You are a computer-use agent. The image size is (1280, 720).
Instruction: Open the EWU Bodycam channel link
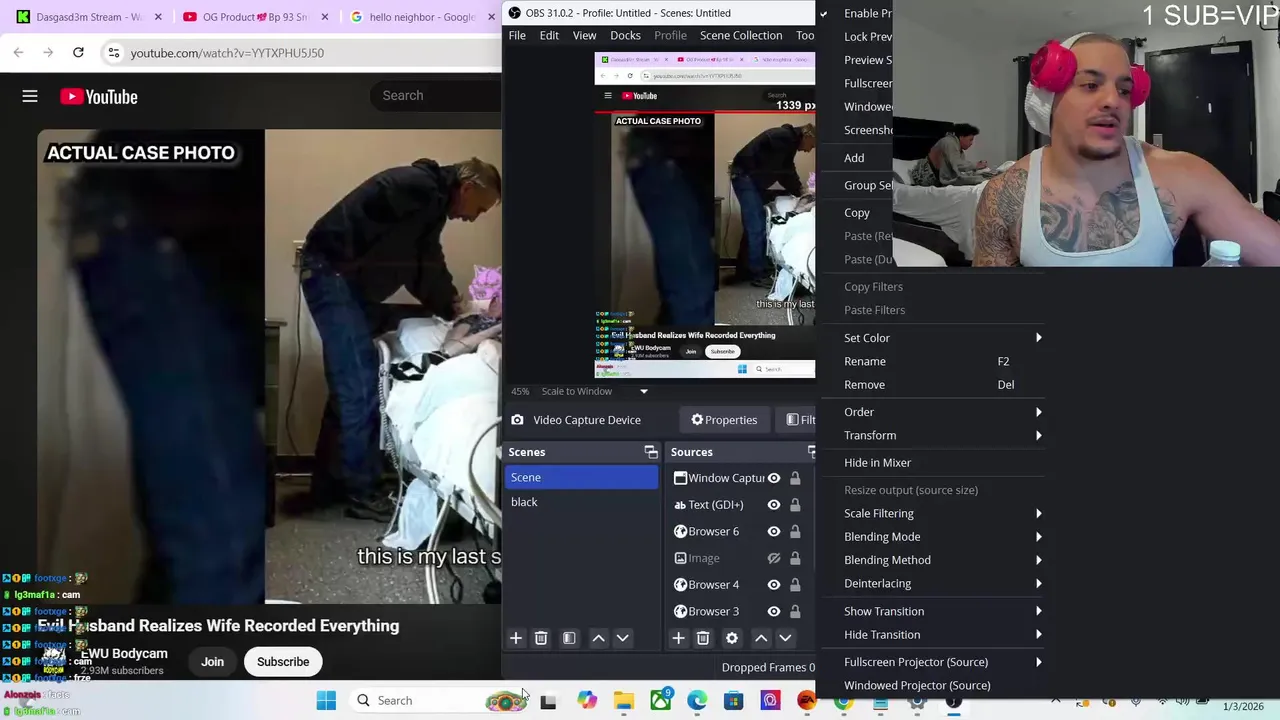point(124,654)
